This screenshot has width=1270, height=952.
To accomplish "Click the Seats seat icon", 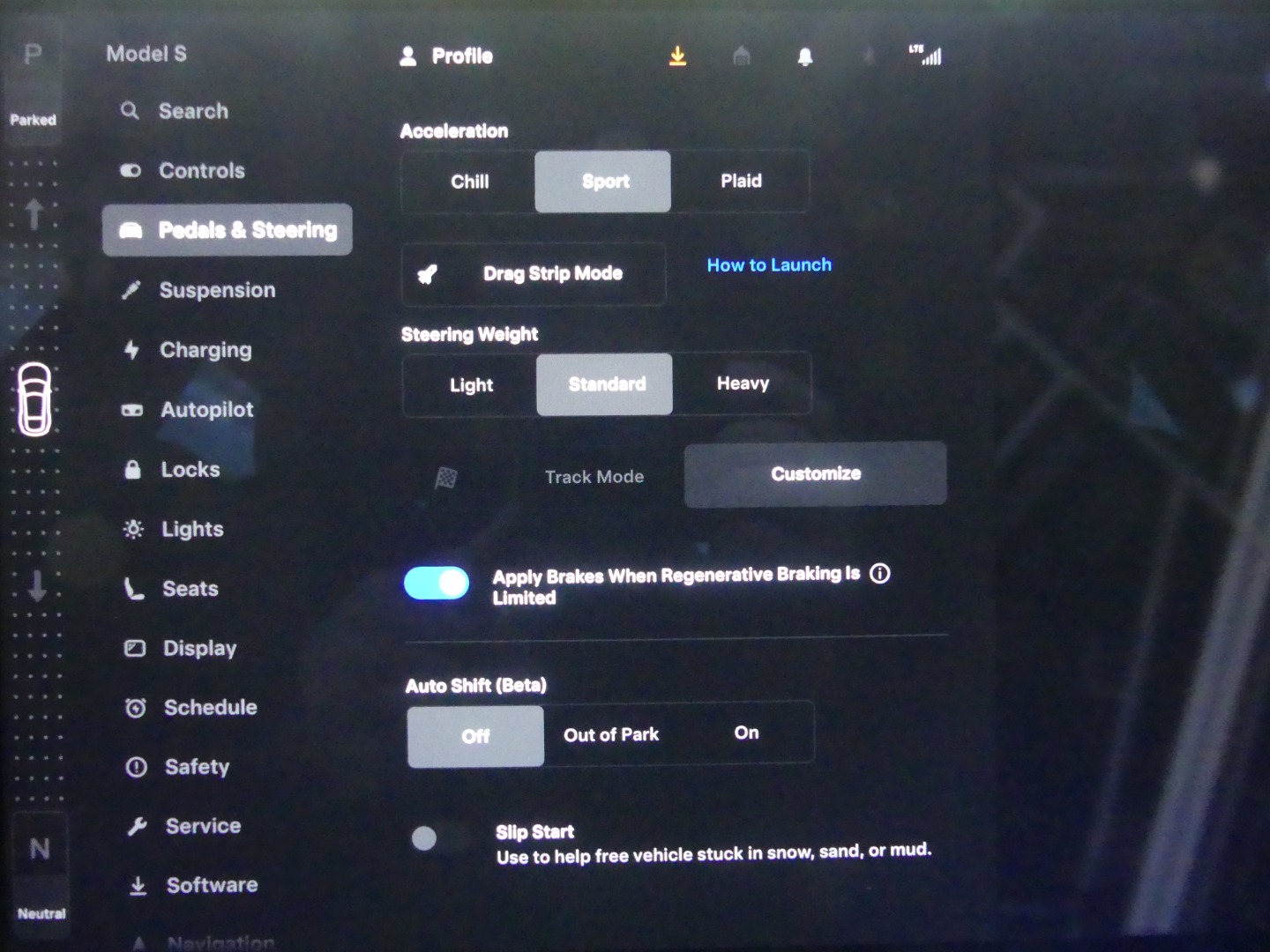I will tap(134, 588).
